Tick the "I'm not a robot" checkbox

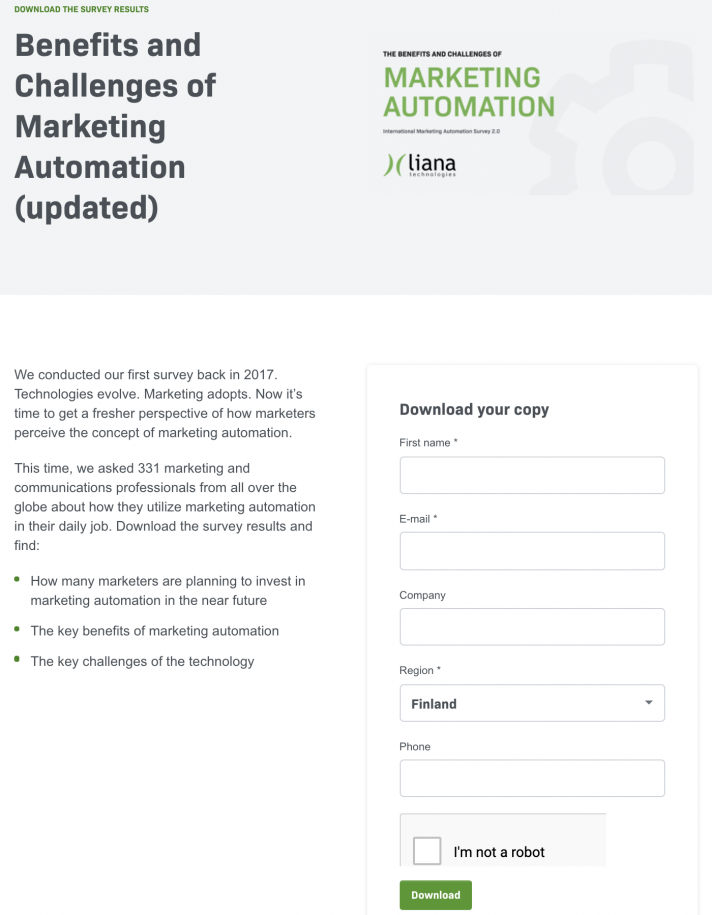point(427,851)
